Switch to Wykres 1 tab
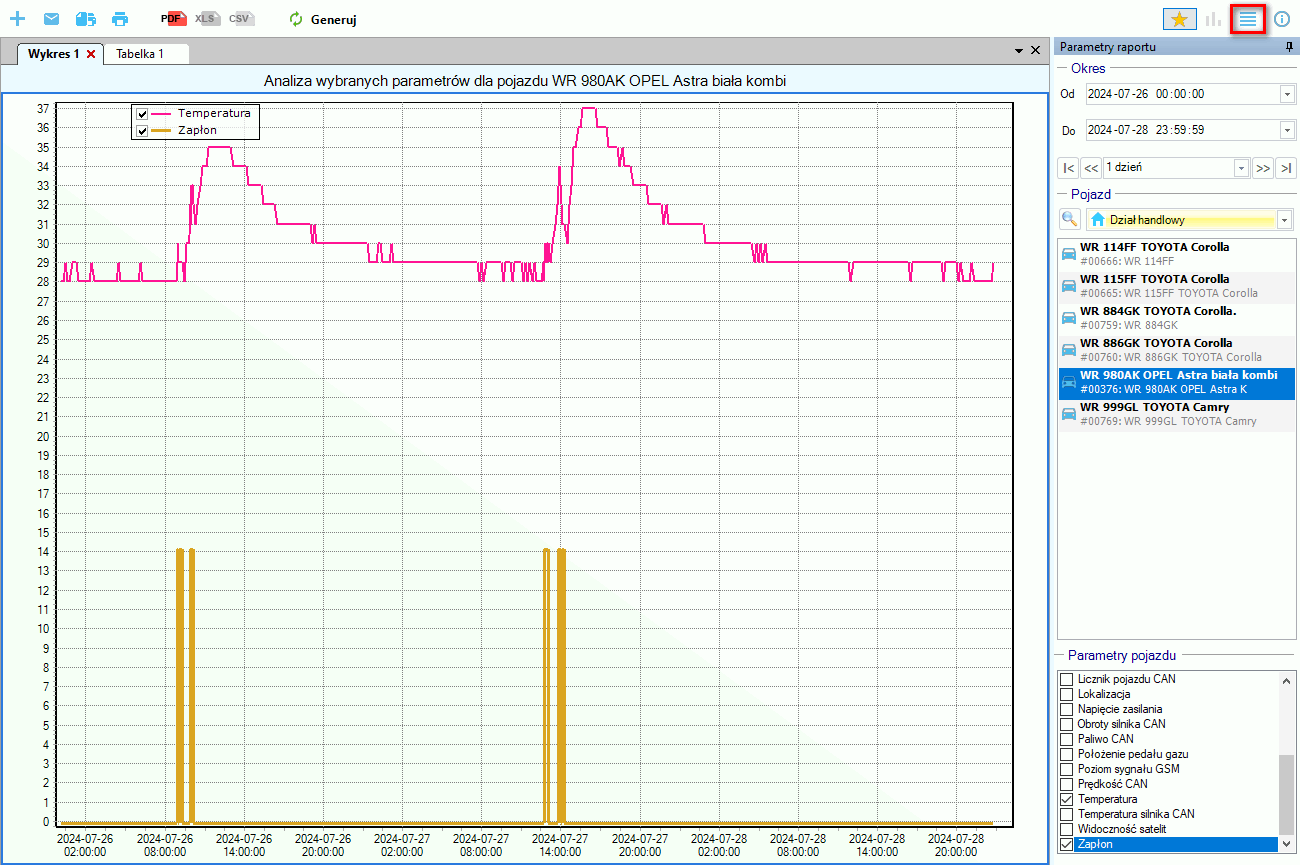This screenshot has height=865, width=1300. 54,53
